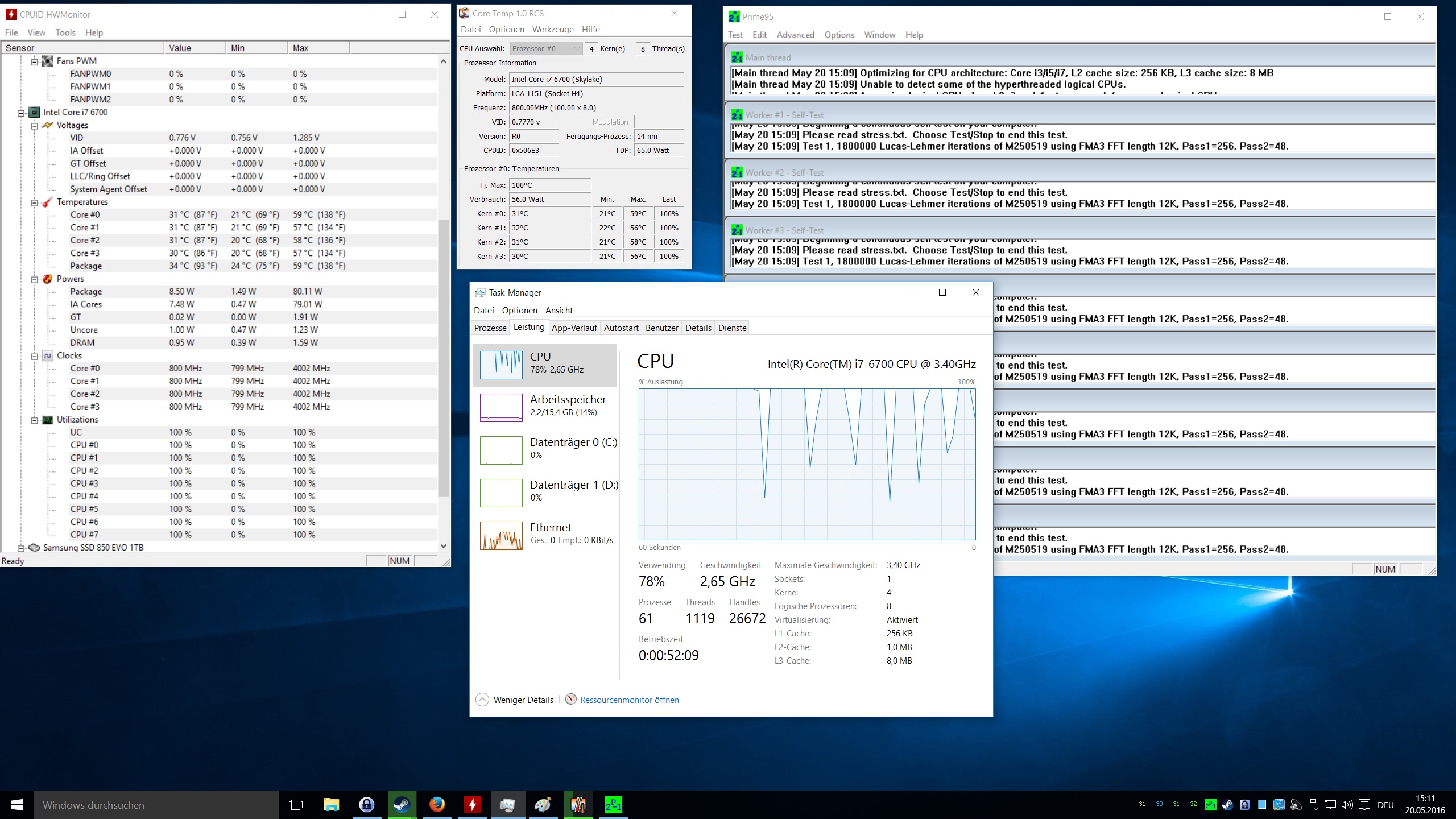This screenshot has width=1456, height=819.
Task: Click the Ressourcenmonitor öffnen link
Action: tap(629, 700)
